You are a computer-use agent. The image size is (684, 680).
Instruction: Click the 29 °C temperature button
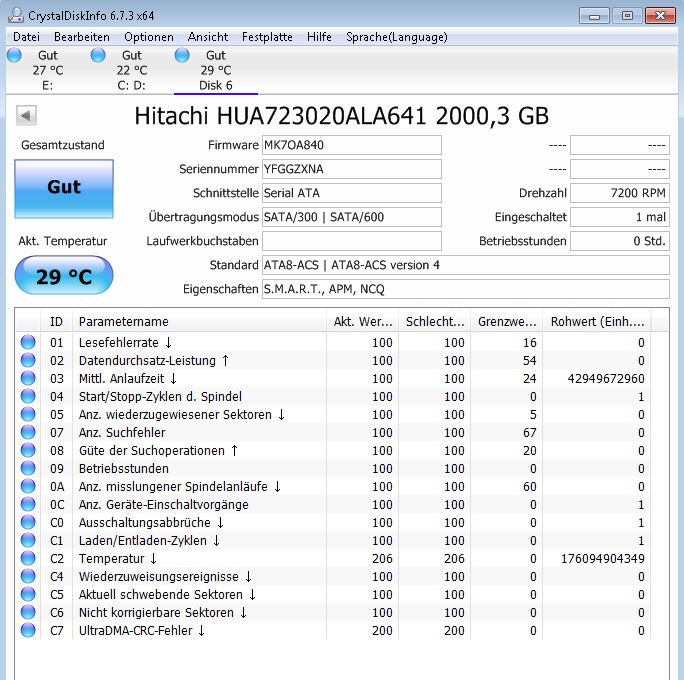coord(64,275)
